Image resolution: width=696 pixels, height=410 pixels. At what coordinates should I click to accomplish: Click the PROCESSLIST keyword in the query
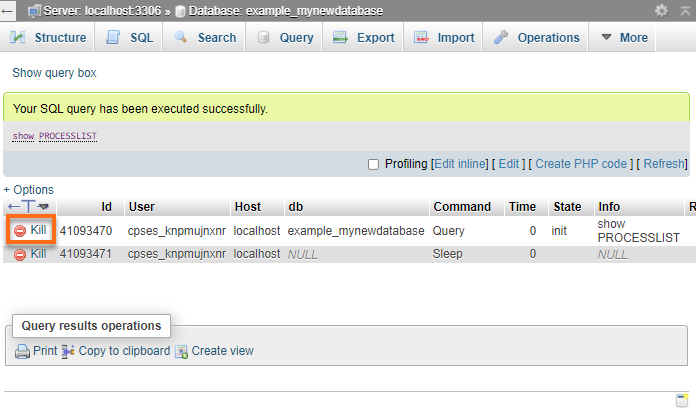(x=68, y=136)
